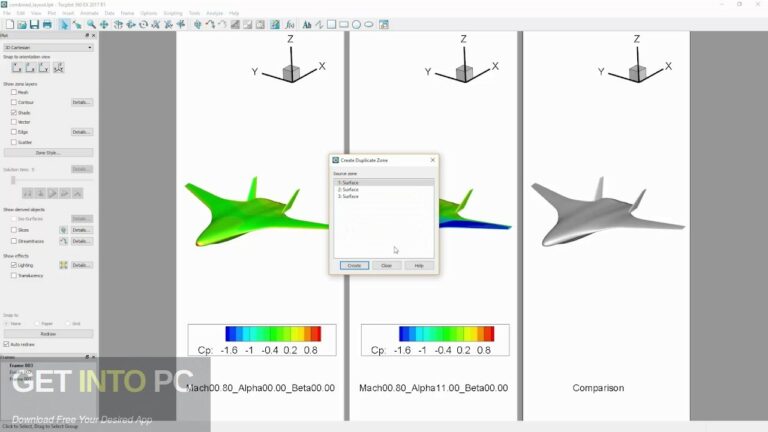Select the Ab Text tool
This screenshot has width=768, height=432.
(x=307, y=24)
